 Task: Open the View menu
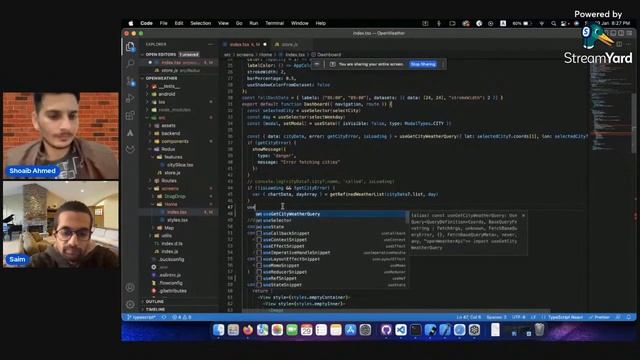(223, 23)
